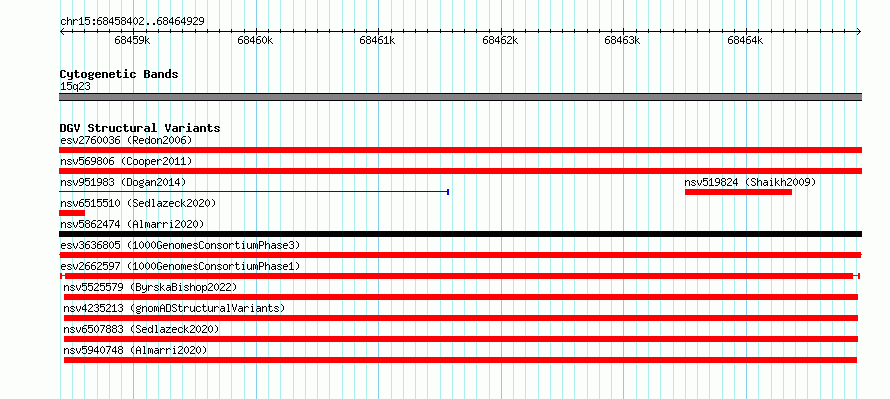Image resolution: width=890 pixels, height=399 pixels.
Task: Select the red bar under nsv6507883
Action: pyautogui.click(x=461, y=339)
